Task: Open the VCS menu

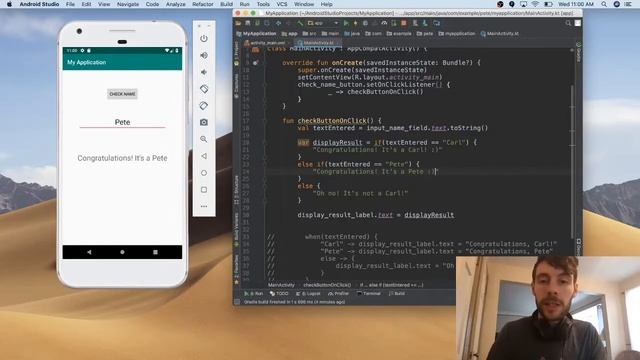Action: [x=282, y=4]
